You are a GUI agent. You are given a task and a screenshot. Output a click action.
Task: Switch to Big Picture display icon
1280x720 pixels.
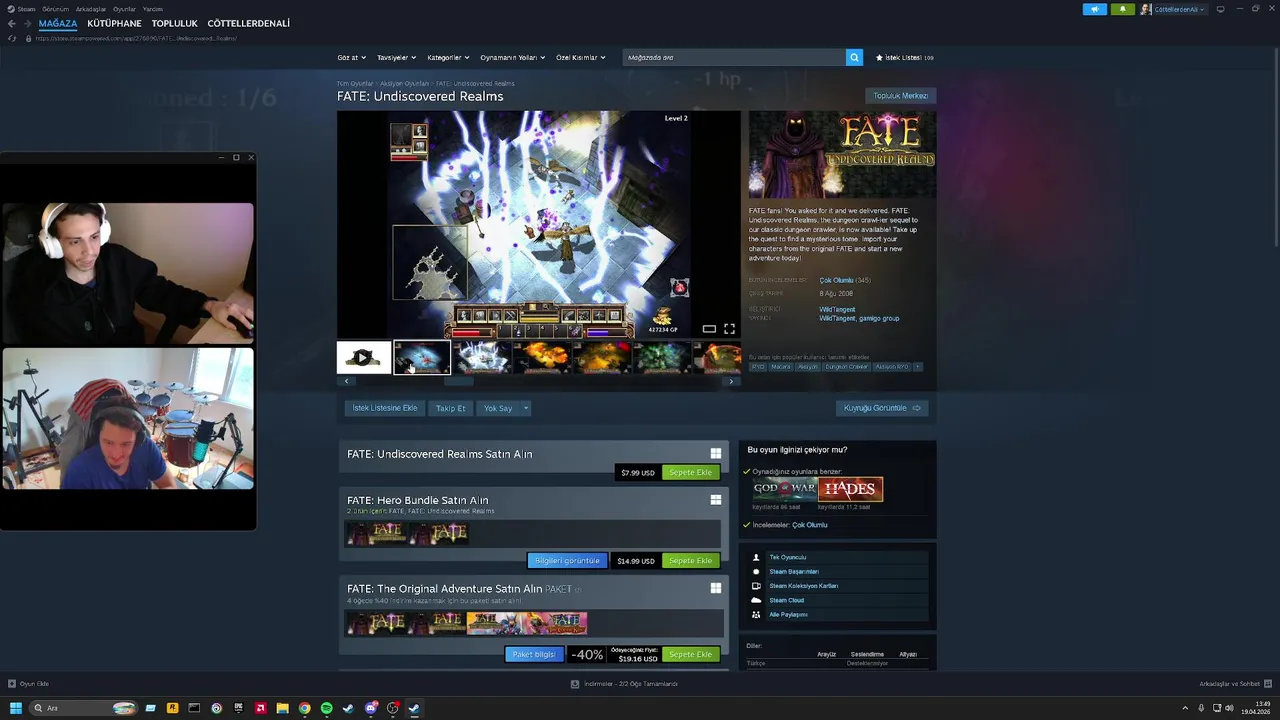click(x=1220, y=9)
